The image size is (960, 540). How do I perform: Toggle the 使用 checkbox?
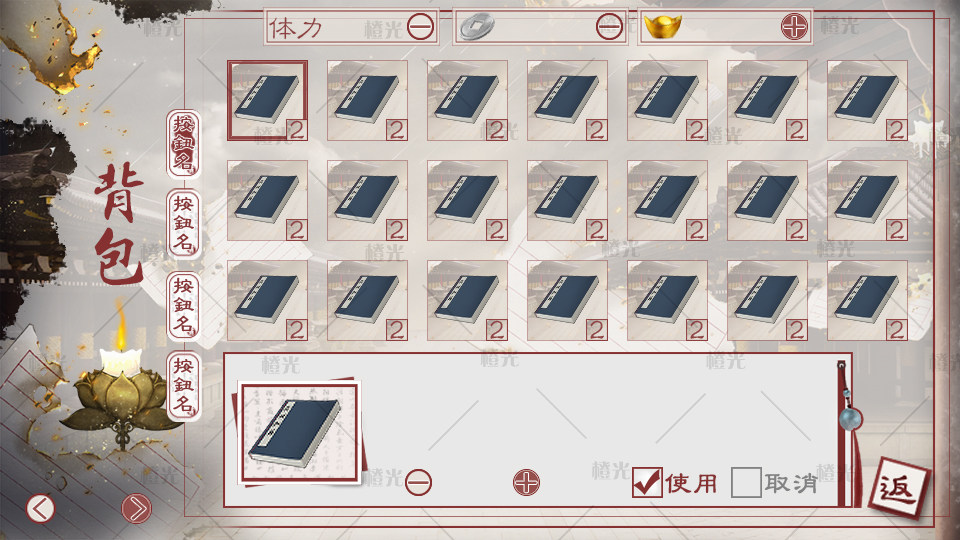tap(647, 482)
